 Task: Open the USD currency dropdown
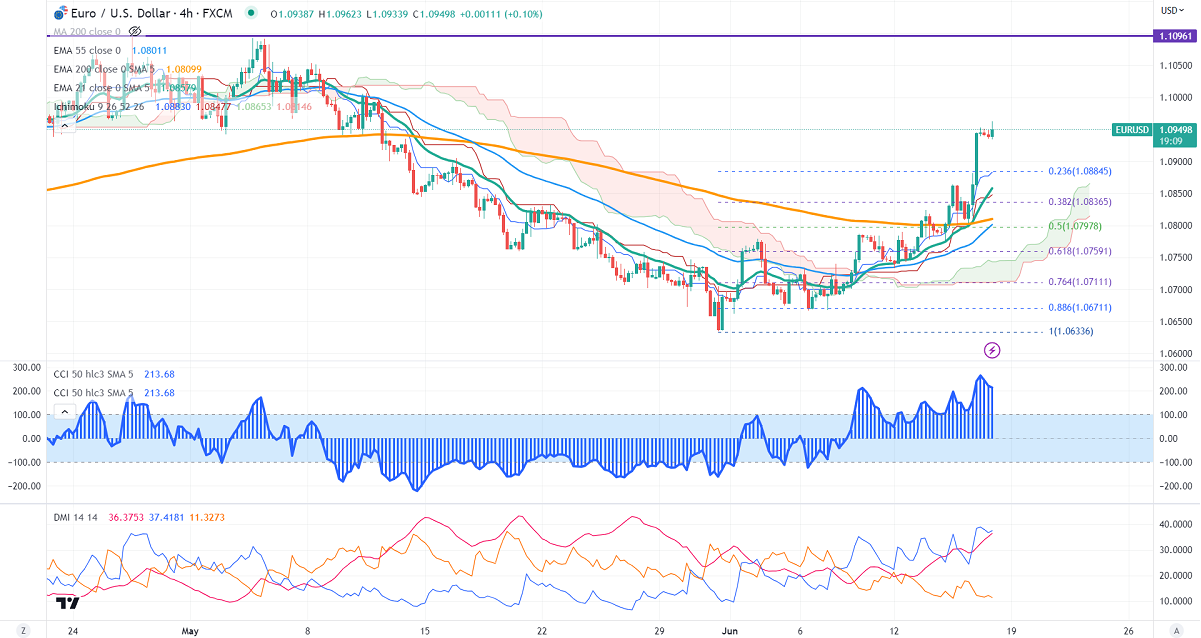point(1170,10)
